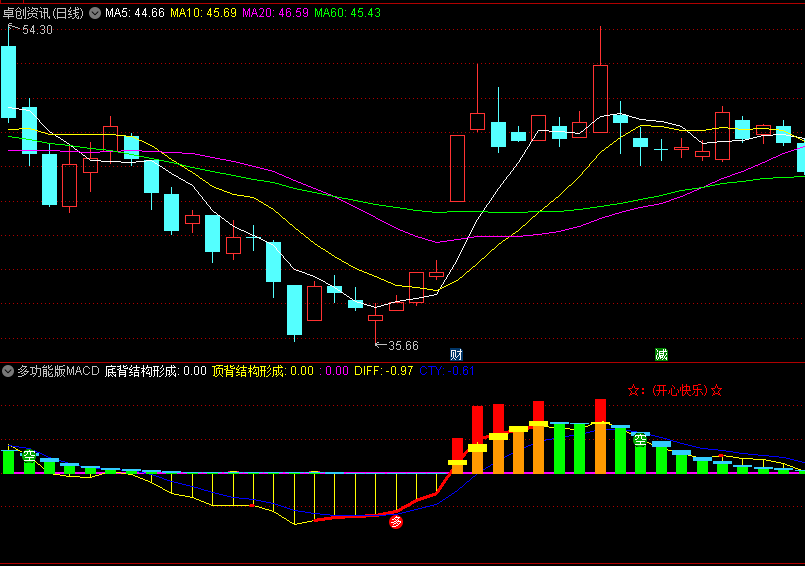Click the MA5: 44.66 label
The image size is (805, 566).
tap(135, 13)
